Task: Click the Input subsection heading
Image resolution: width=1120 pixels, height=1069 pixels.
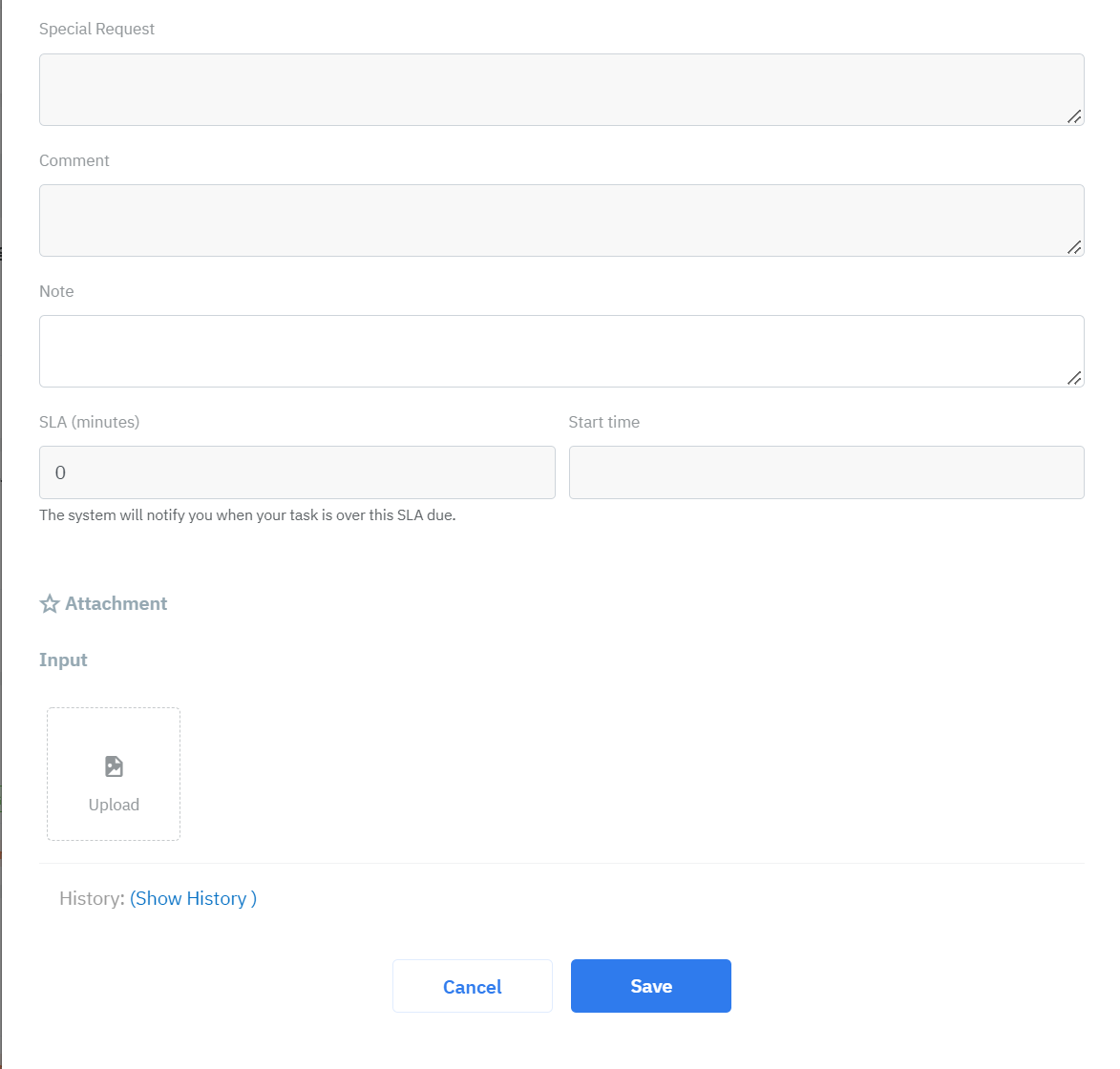Action: click(63, 660)
